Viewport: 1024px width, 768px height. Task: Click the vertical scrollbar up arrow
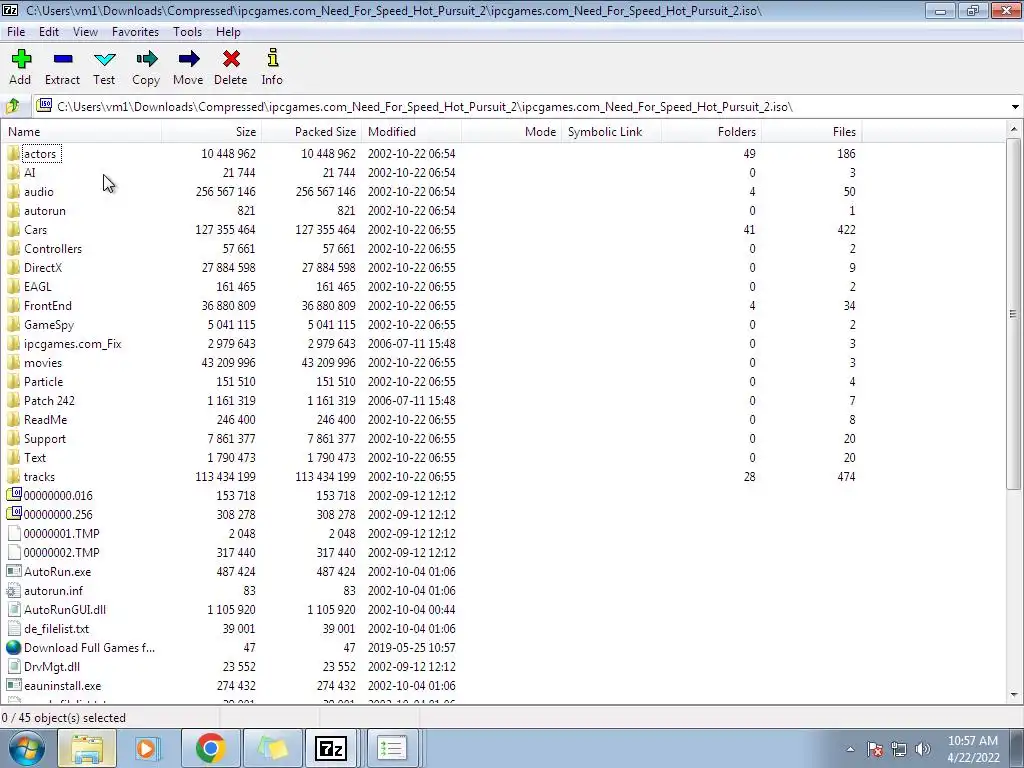point(1014,129)
